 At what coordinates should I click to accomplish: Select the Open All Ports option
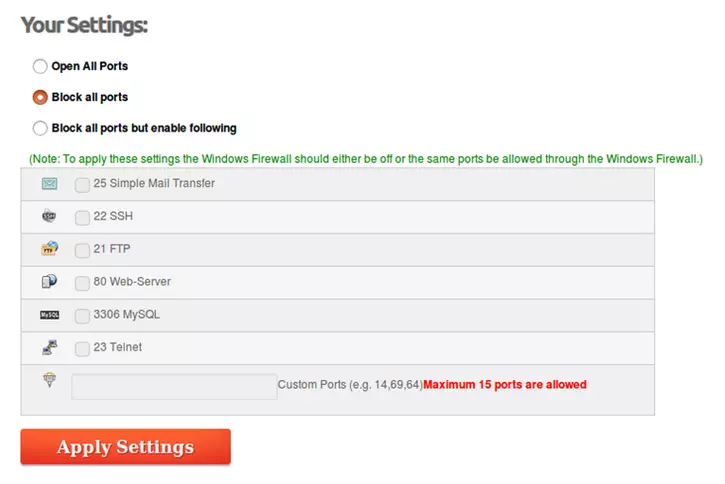pos(40,67)
